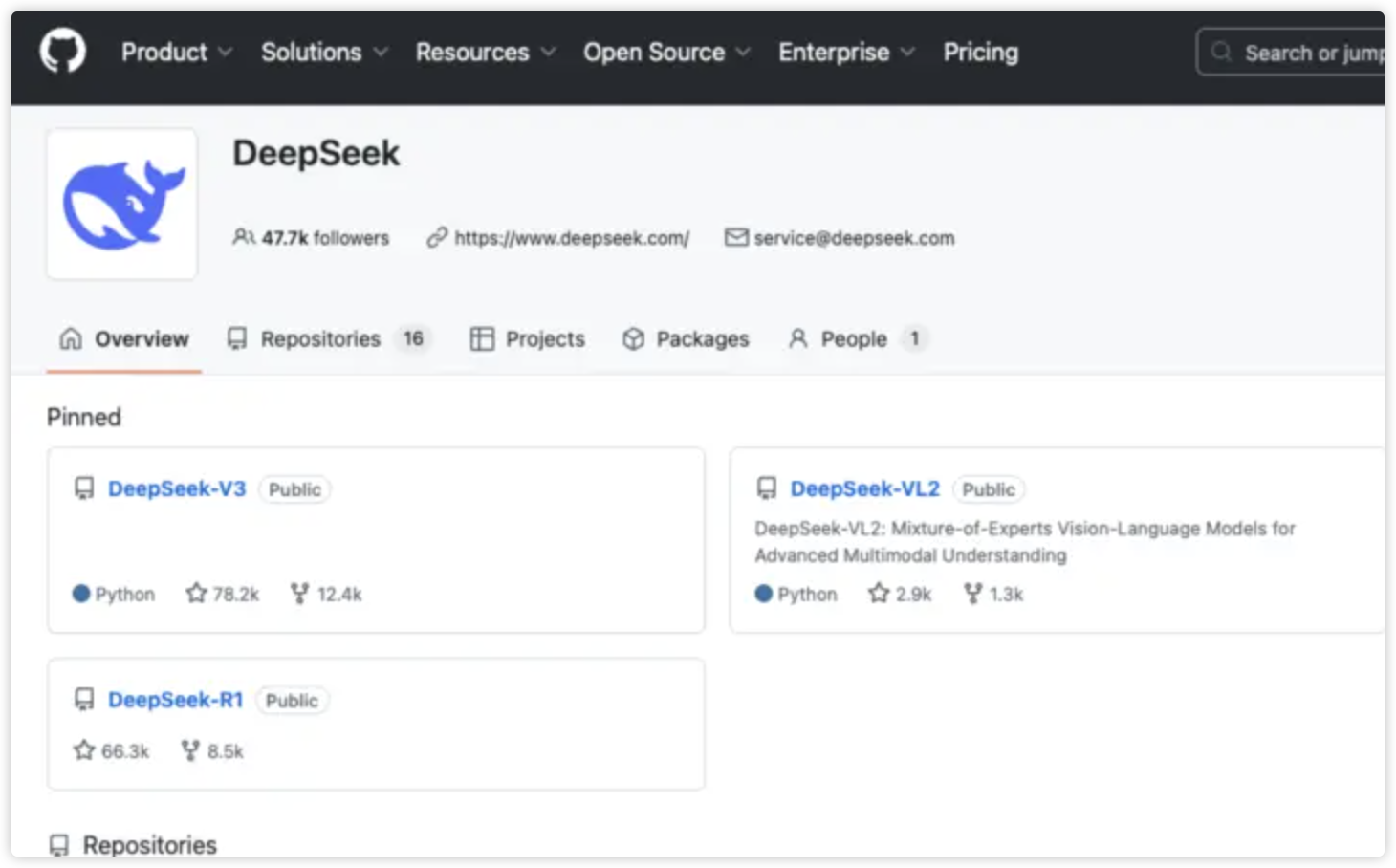Focus the Search or jump to field
This screenshot has width=1396, height=868.
point(1291,53)
